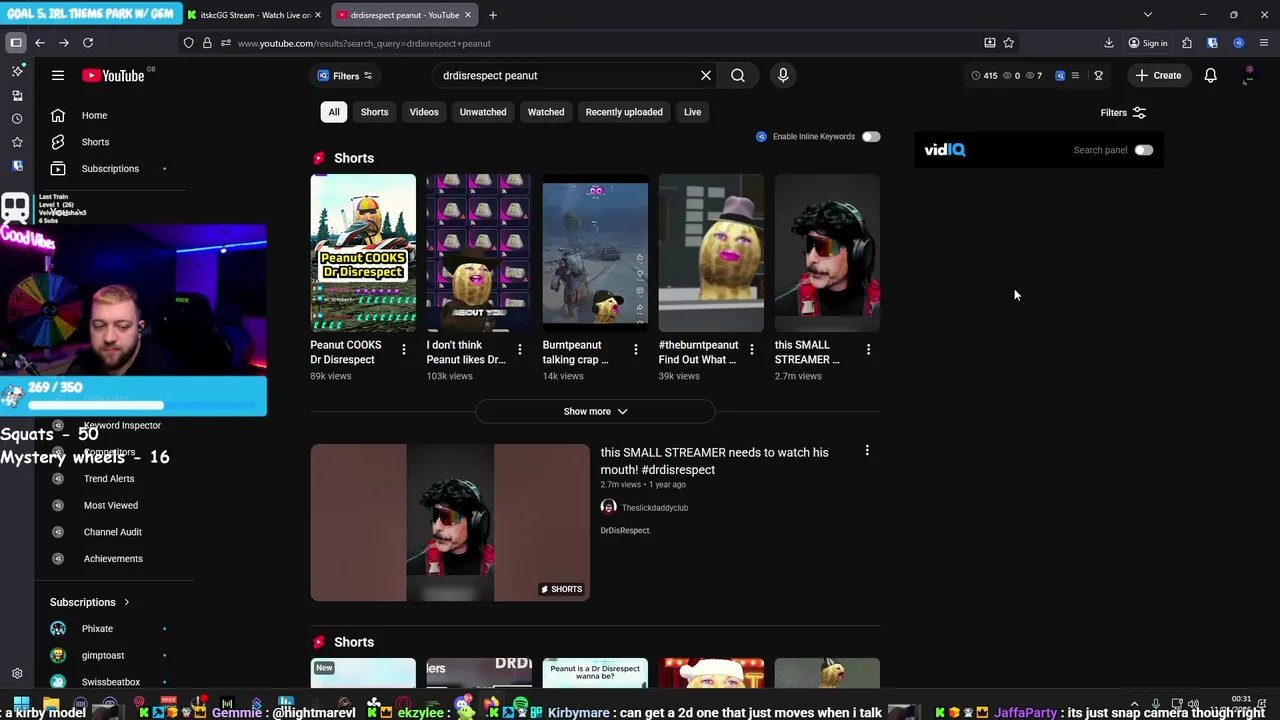
Task: Select the Videos filter chip
Action: coord(424,112)
